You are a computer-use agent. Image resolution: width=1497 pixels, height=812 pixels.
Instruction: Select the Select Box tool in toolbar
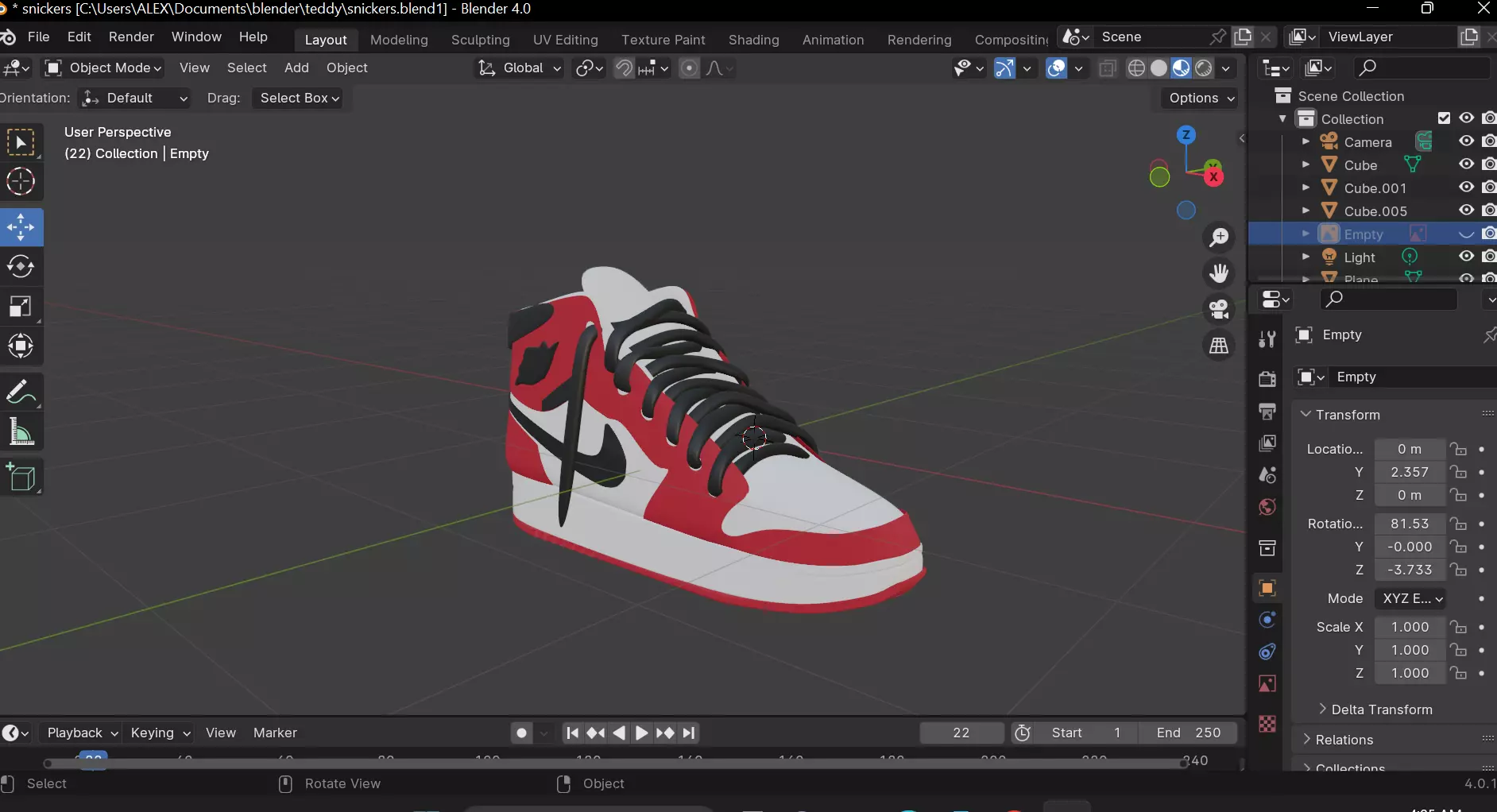pos(21,143)
